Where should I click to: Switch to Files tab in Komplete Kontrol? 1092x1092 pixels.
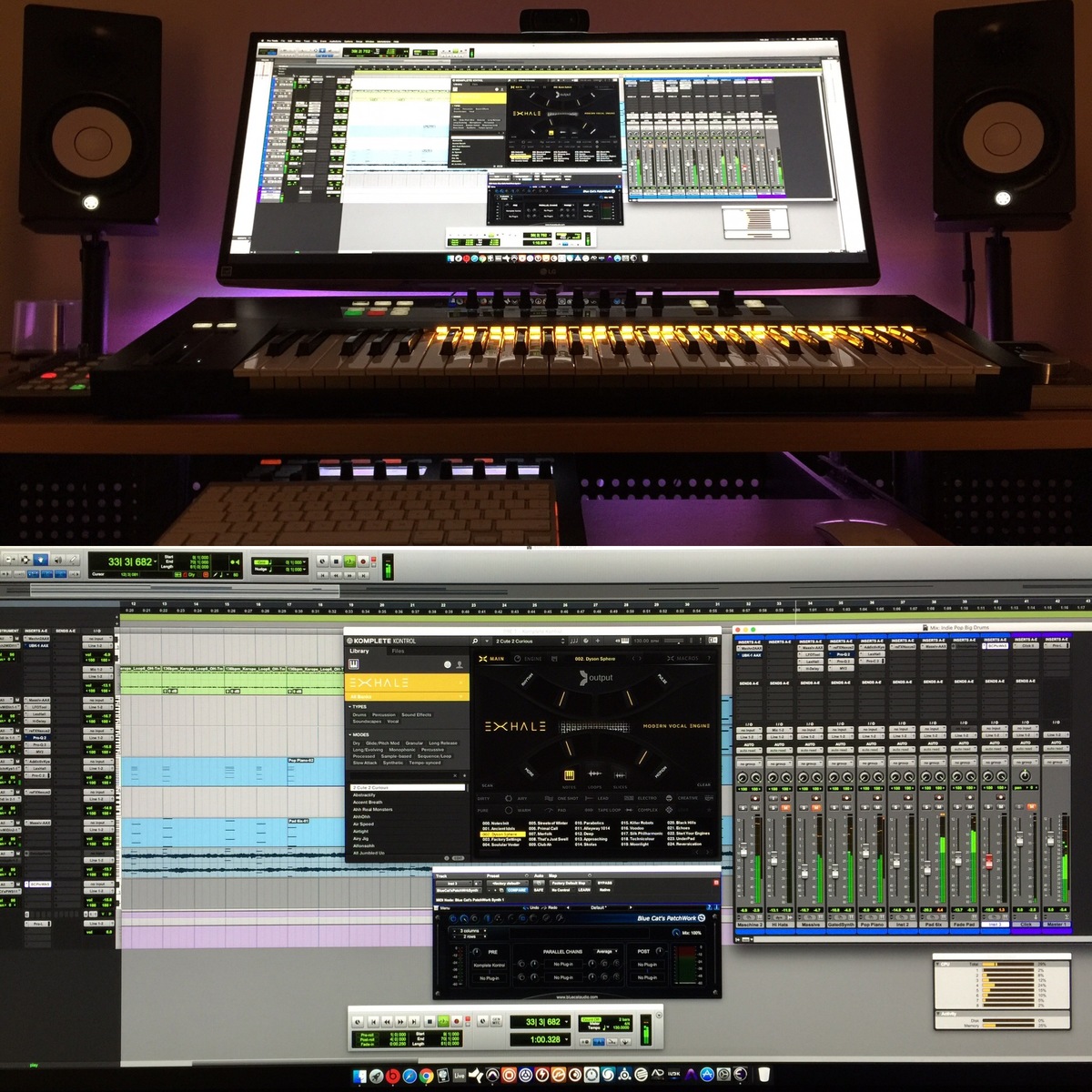pos(398,651)
